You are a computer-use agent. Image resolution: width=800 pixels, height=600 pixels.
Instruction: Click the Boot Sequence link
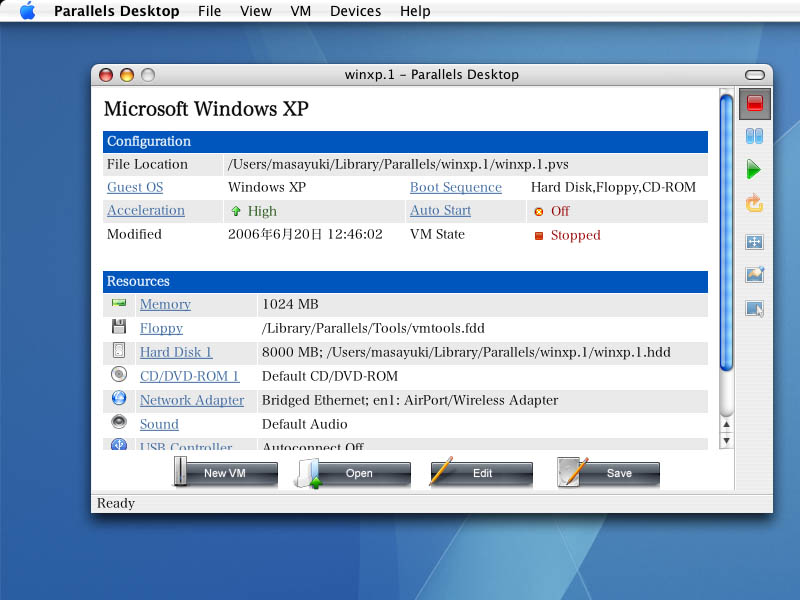coord(455,187)
